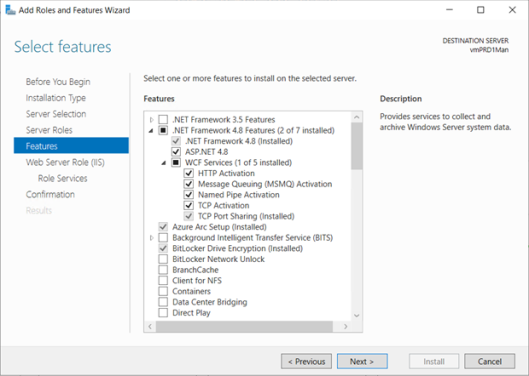This screenshot has width=529, height=376.
Task: Open the Role Services step
Action: tap(63, 178)
